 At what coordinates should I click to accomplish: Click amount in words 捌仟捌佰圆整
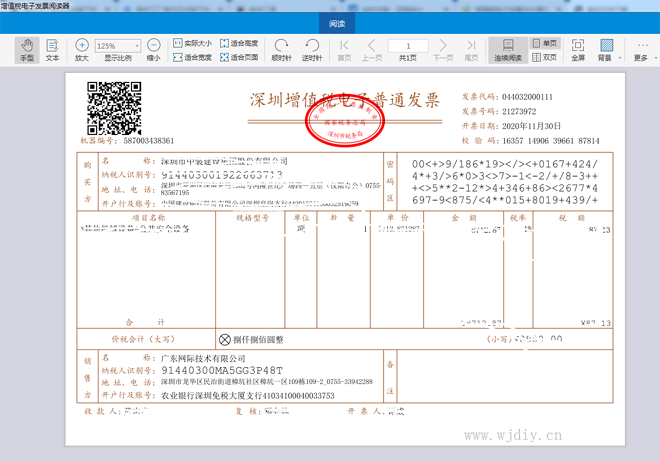click(258, 340)
